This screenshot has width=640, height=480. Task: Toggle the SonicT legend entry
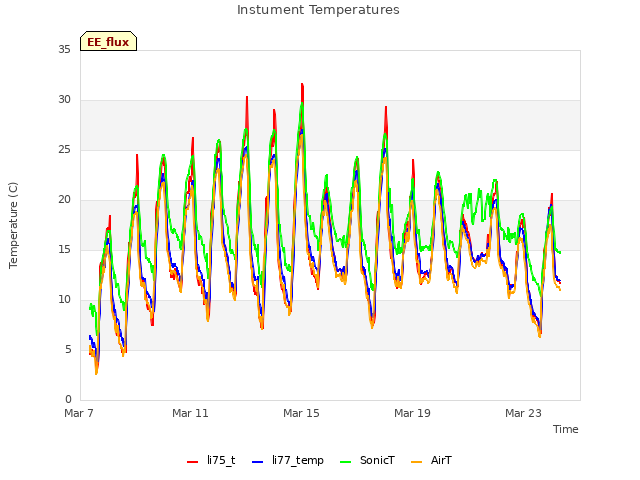(x=367, y=460)
